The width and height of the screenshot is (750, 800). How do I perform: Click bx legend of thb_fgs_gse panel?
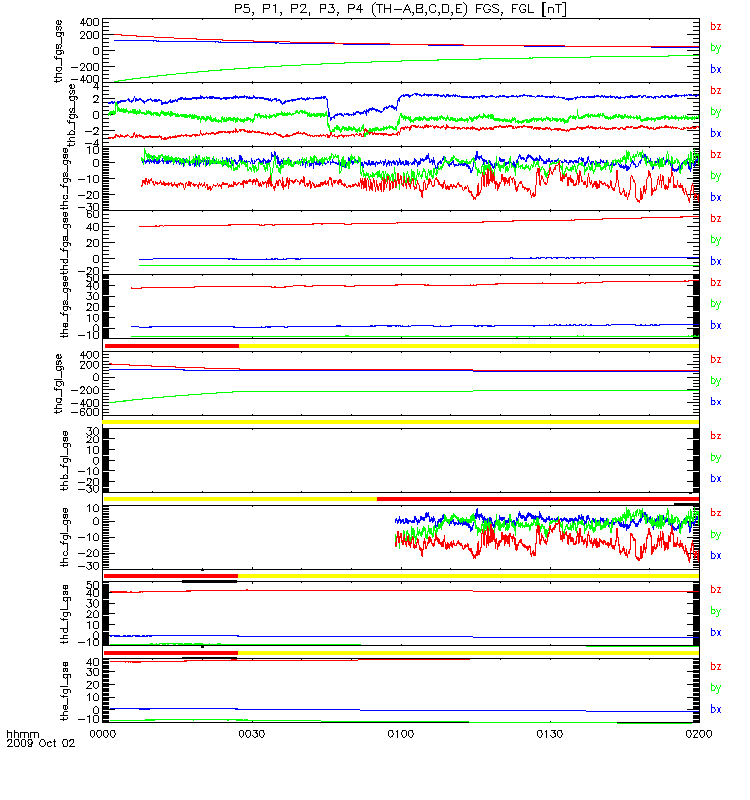[716, 133]
